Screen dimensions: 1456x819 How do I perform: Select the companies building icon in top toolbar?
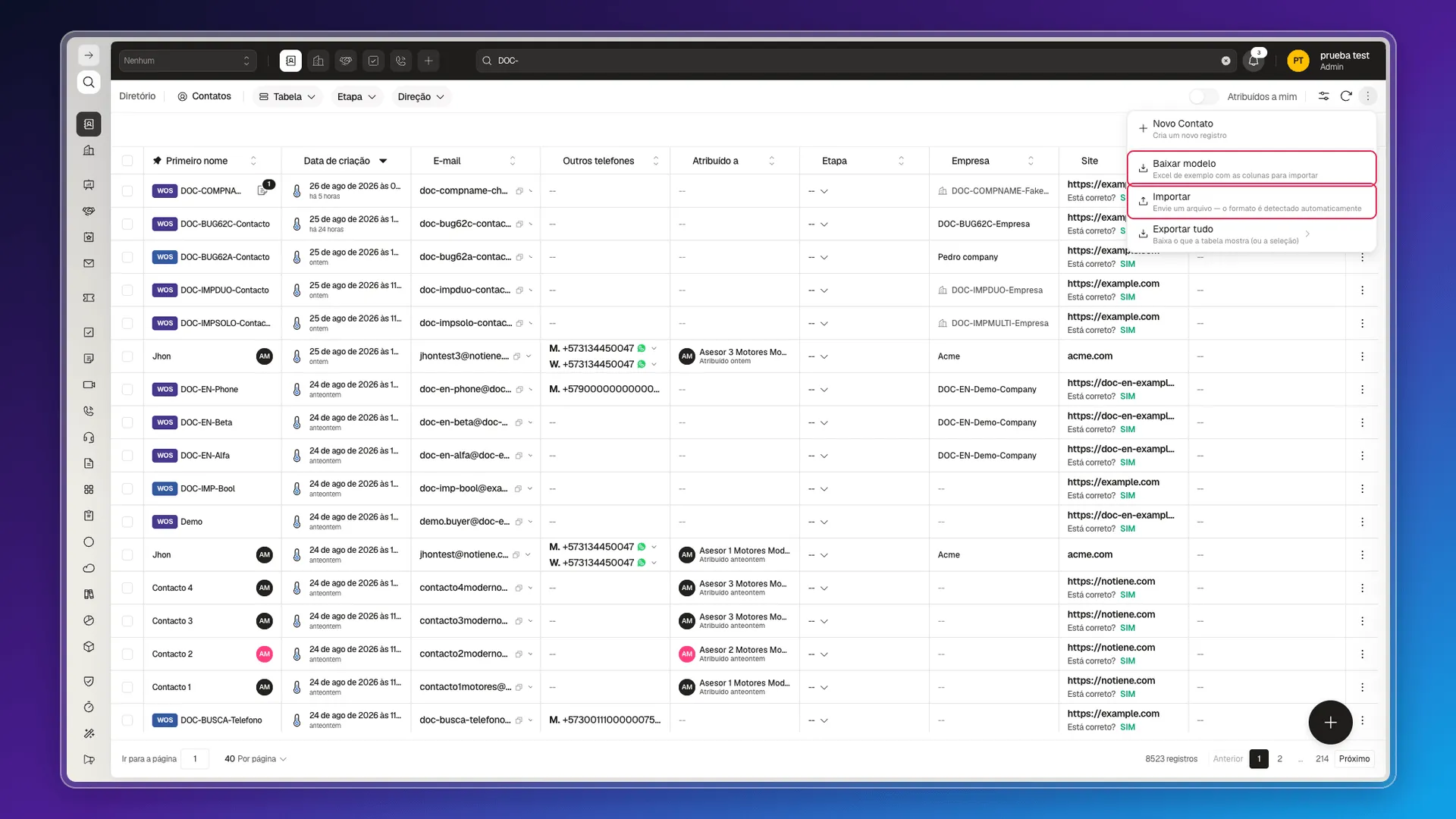coord(318,61)
